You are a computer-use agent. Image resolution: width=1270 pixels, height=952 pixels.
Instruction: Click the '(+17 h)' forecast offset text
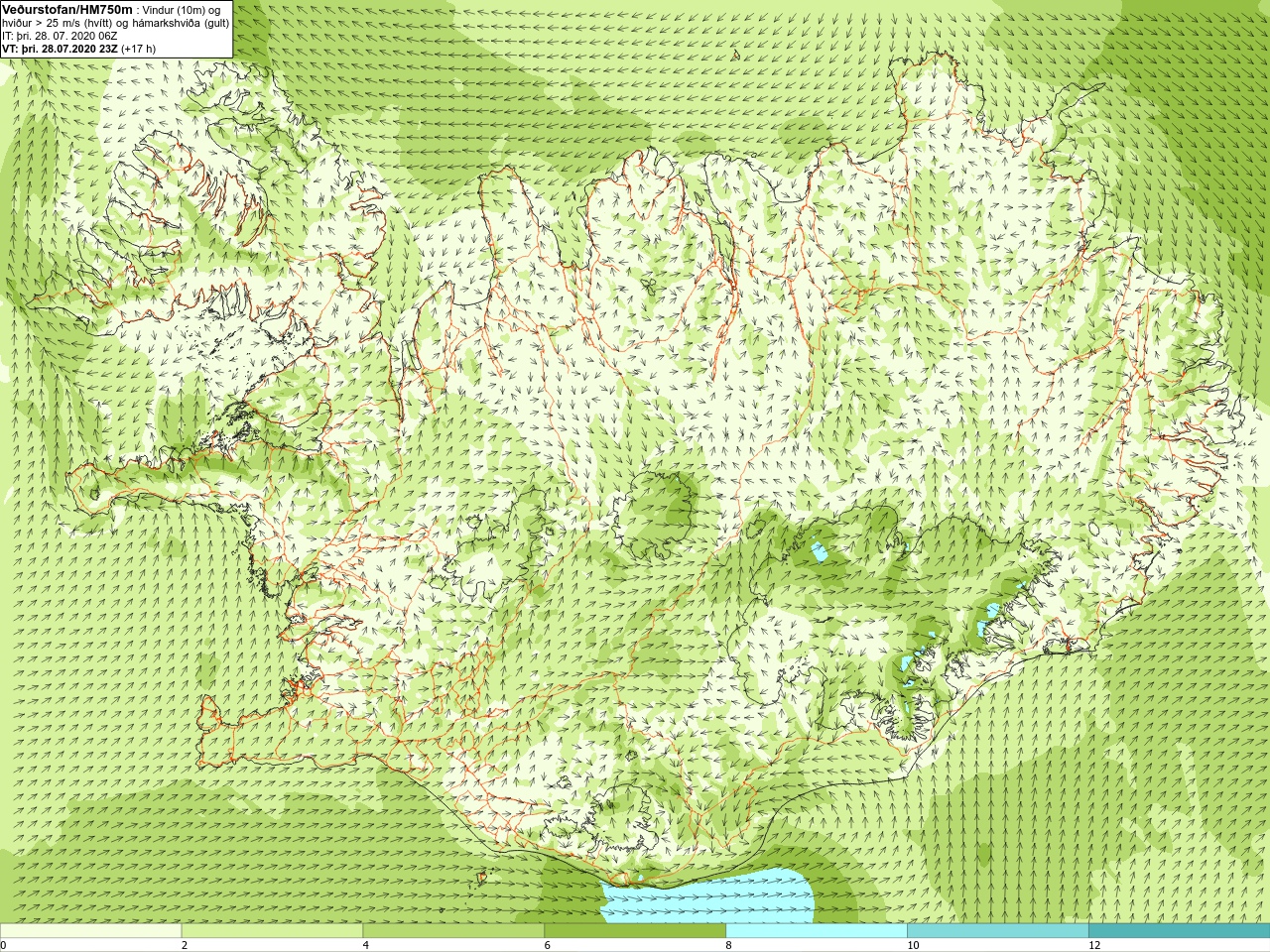tap(139, 49)
